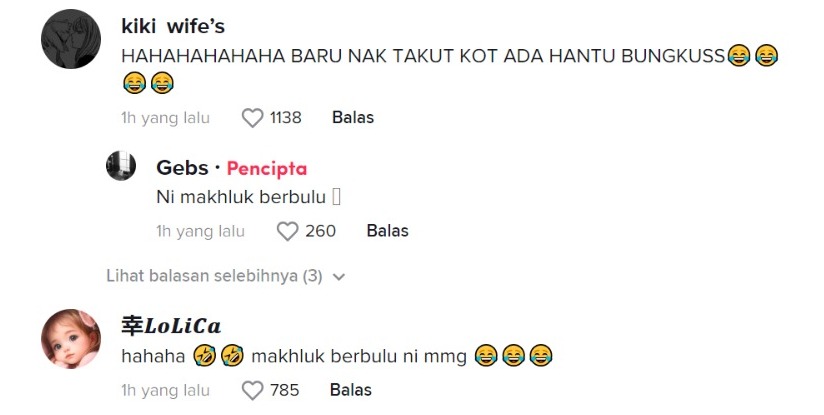The width and height of the screenshot is (824, 415).
Task: Click the '1h yang lalu' under Gebs' reply
Action: click(x=200, y=231)
